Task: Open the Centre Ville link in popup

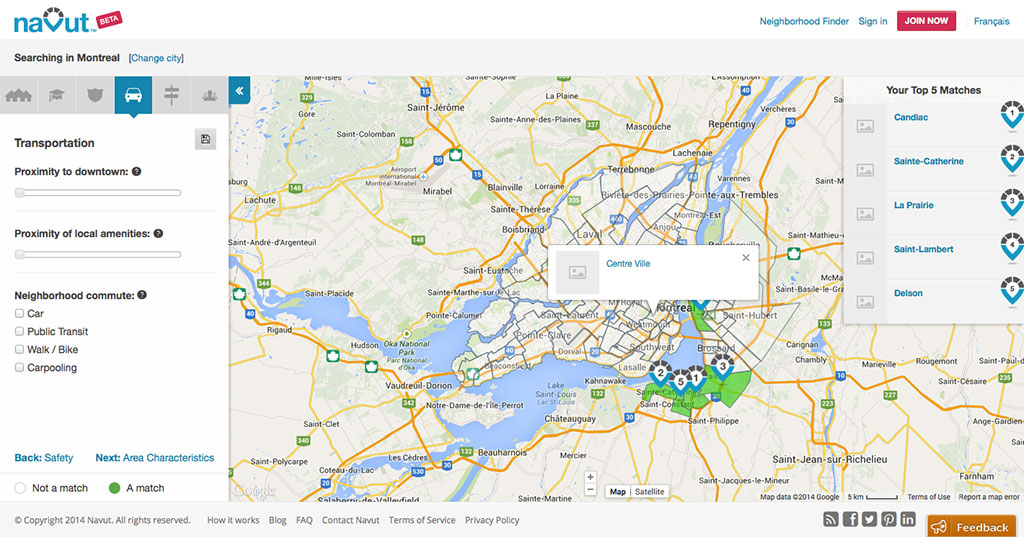Action: coord(628,264)
